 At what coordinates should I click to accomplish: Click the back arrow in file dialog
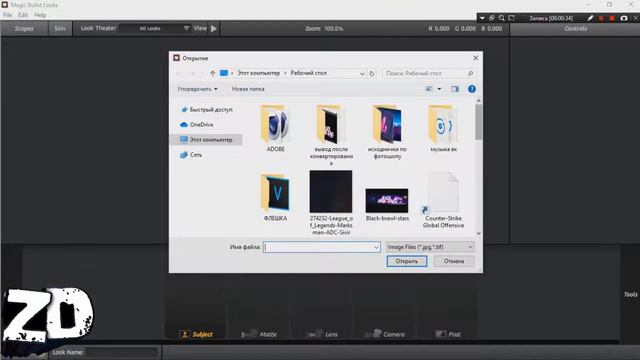click(179, 73)
